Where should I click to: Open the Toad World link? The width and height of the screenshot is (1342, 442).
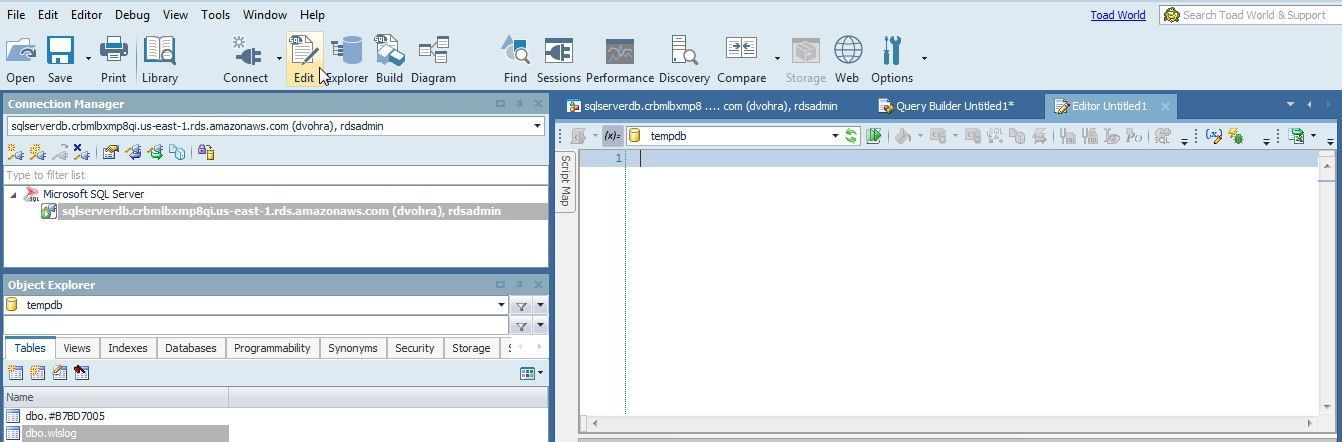pyautogui.click(x=1118, y=15)
